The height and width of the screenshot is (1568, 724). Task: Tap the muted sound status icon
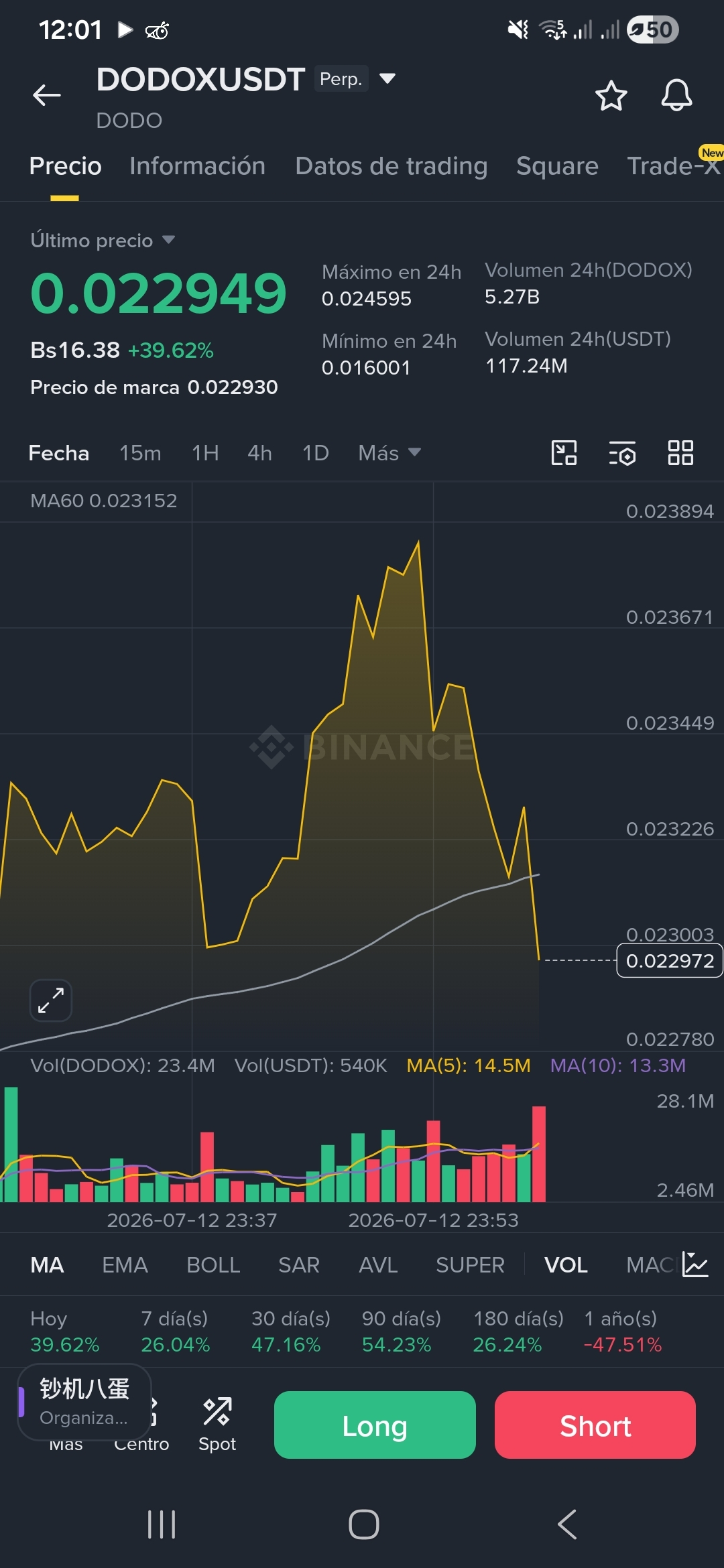click(518, 29)
